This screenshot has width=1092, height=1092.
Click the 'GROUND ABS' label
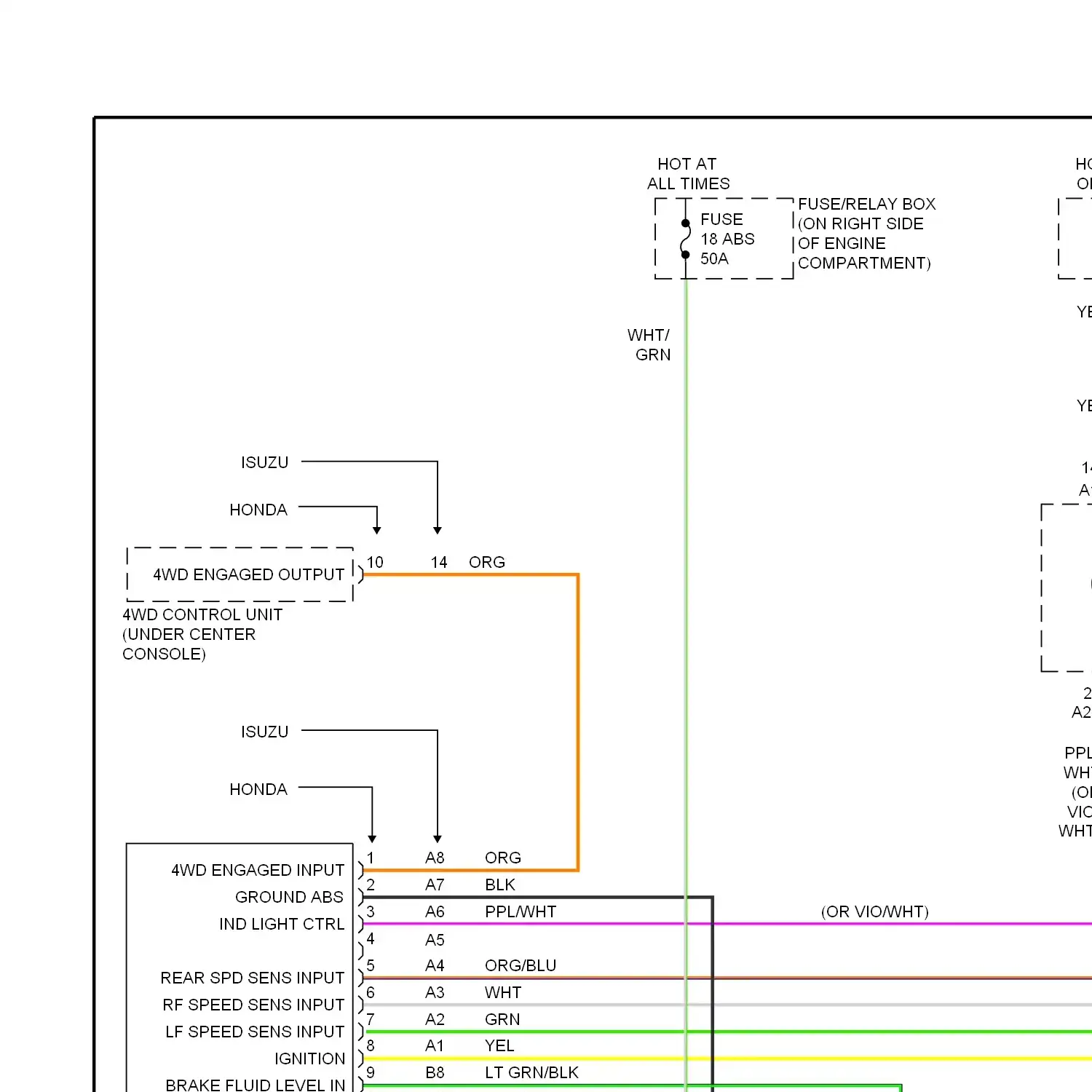point(289,897)
